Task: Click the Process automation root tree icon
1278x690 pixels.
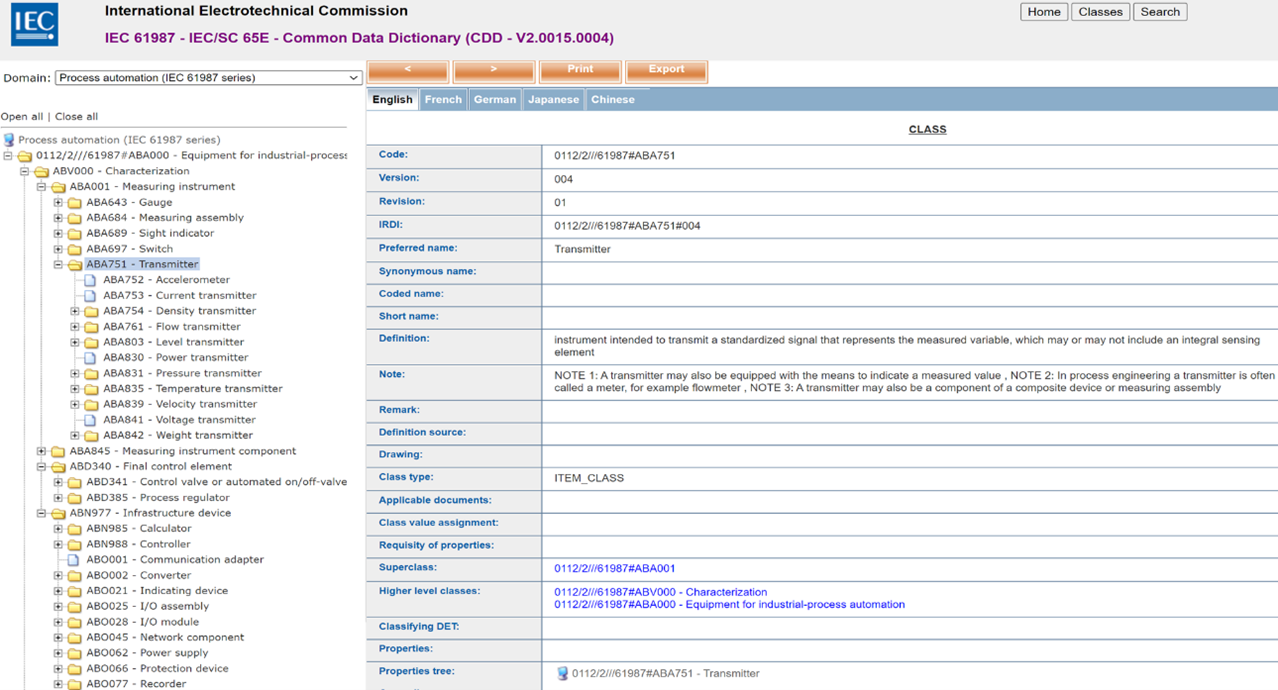Action: click(x=9, y=140)
